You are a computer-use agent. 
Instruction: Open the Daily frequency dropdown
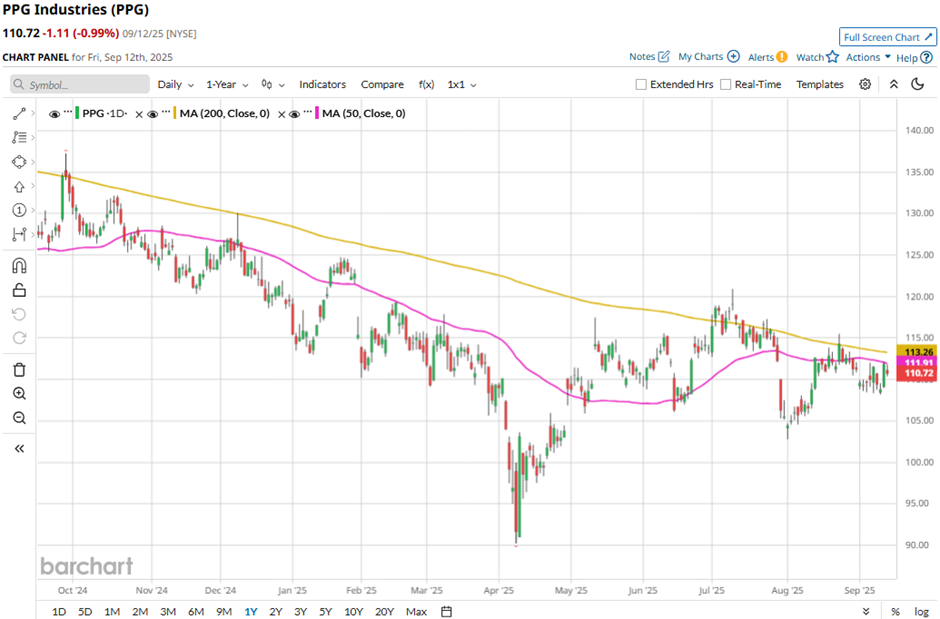(x=176, y=84)
